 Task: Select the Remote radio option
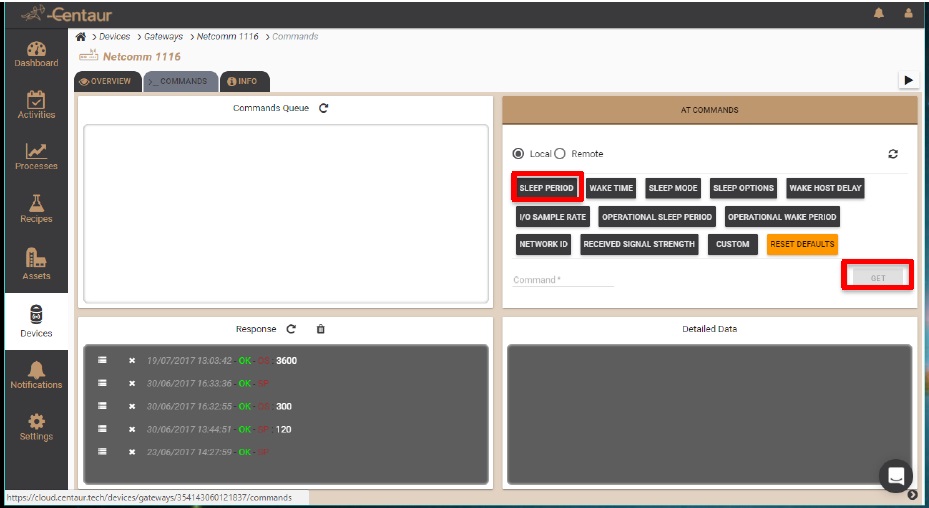point(560,154)
